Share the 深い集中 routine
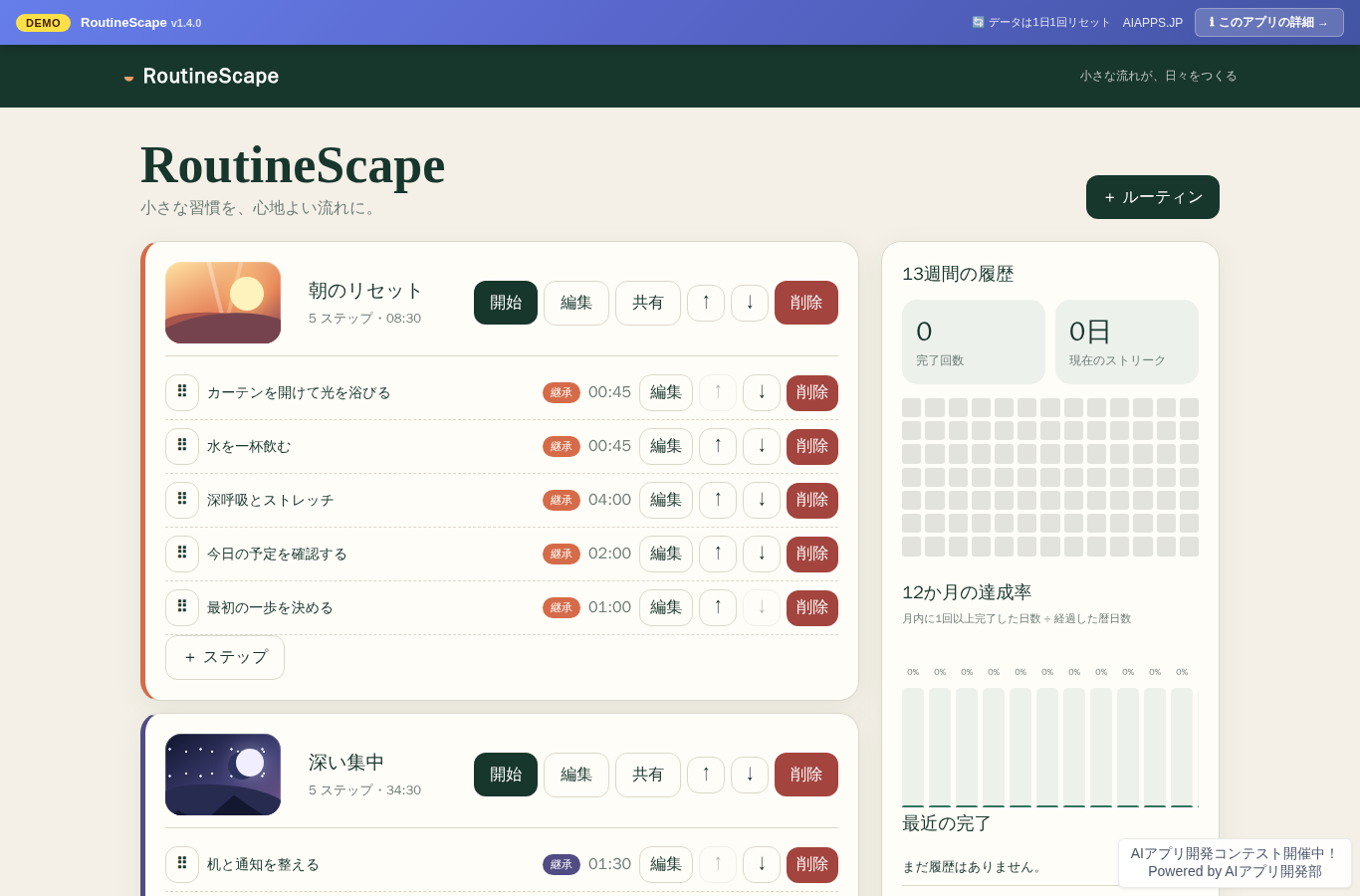The image size is (1360, 896). 648,775
